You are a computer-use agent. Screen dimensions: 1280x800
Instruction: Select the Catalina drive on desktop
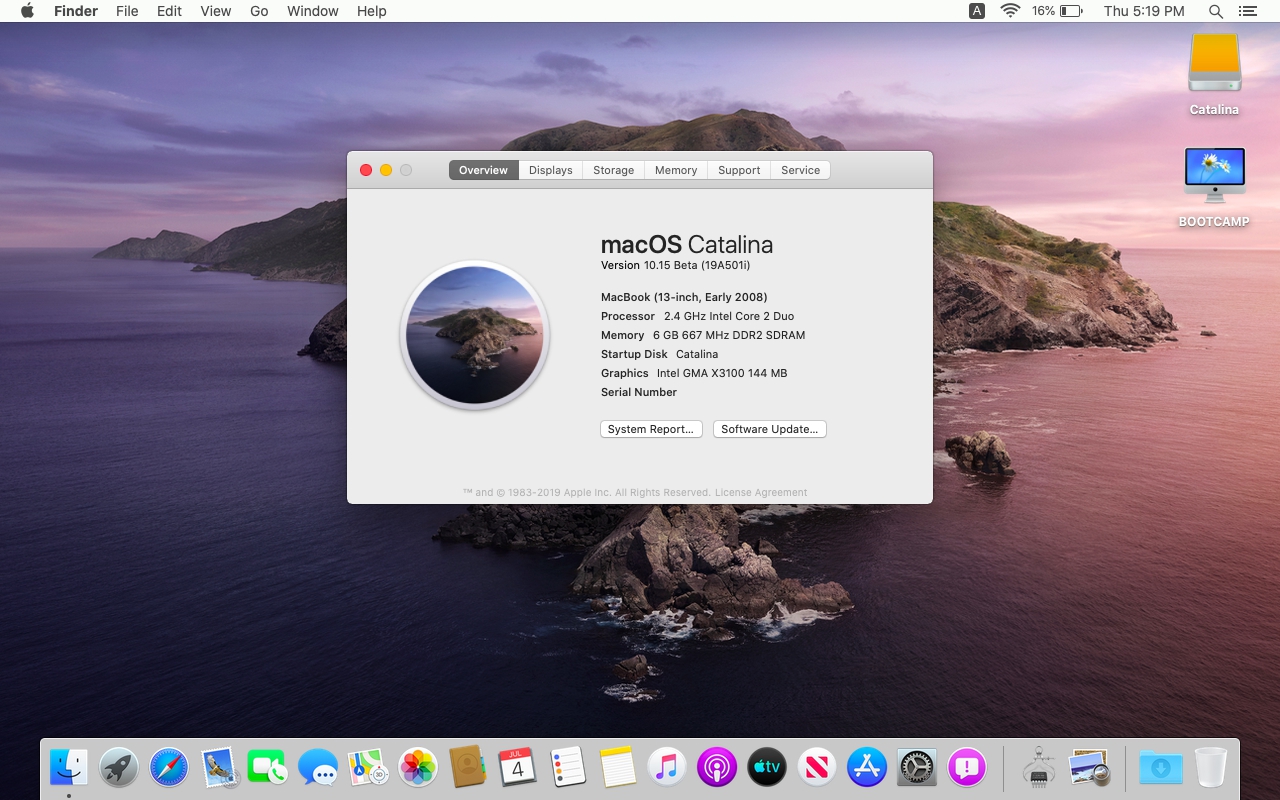1214,75
